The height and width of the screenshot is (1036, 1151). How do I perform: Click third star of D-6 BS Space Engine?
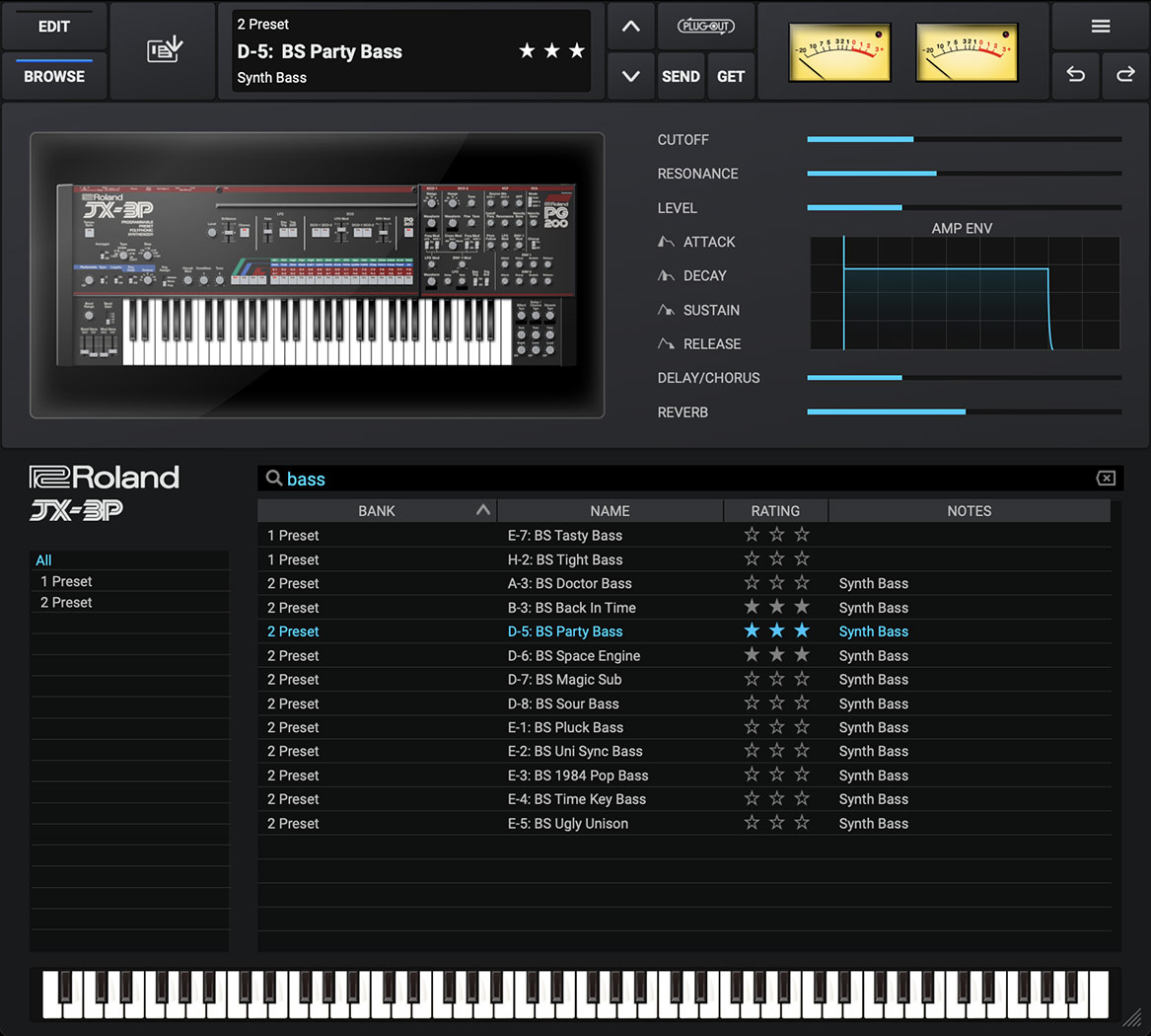tap(802, 654)
